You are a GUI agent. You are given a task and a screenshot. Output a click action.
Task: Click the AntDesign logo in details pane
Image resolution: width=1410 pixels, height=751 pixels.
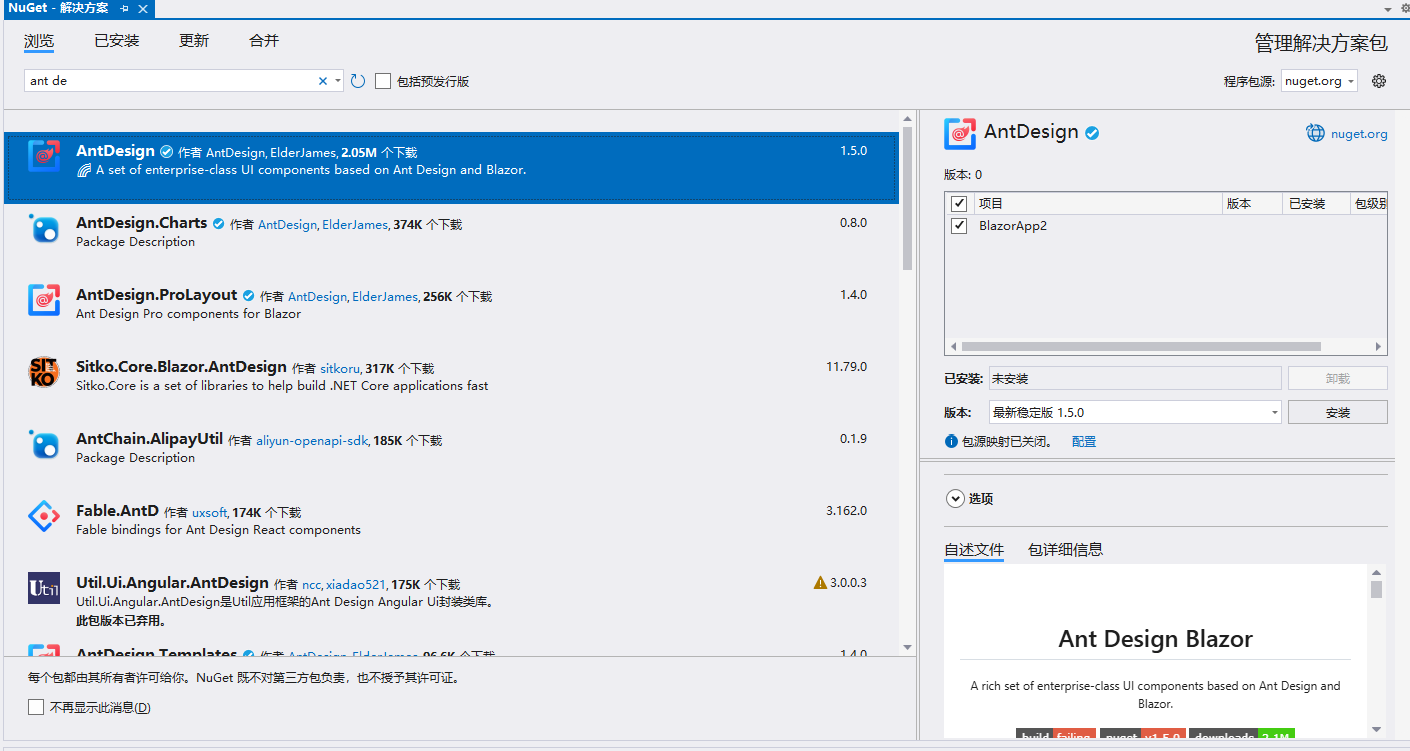pyautogui.click(x=960, y=133)
